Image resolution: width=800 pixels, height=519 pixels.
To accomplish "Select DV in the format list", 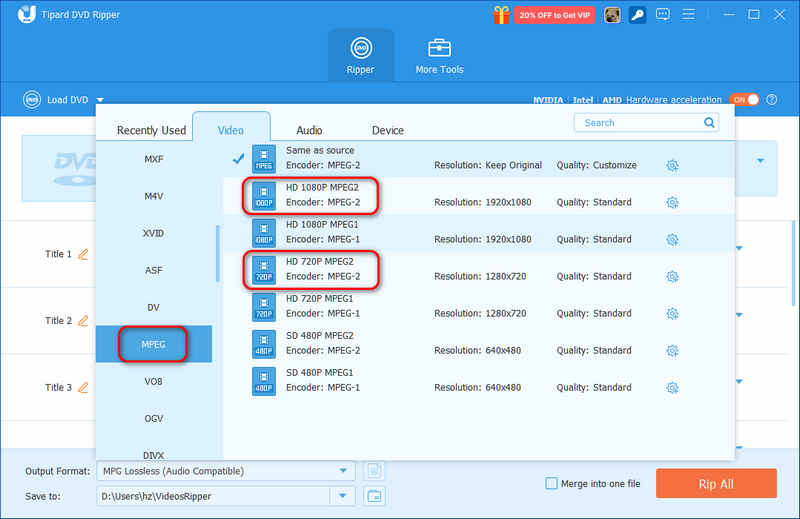I will tap(154, 307).
